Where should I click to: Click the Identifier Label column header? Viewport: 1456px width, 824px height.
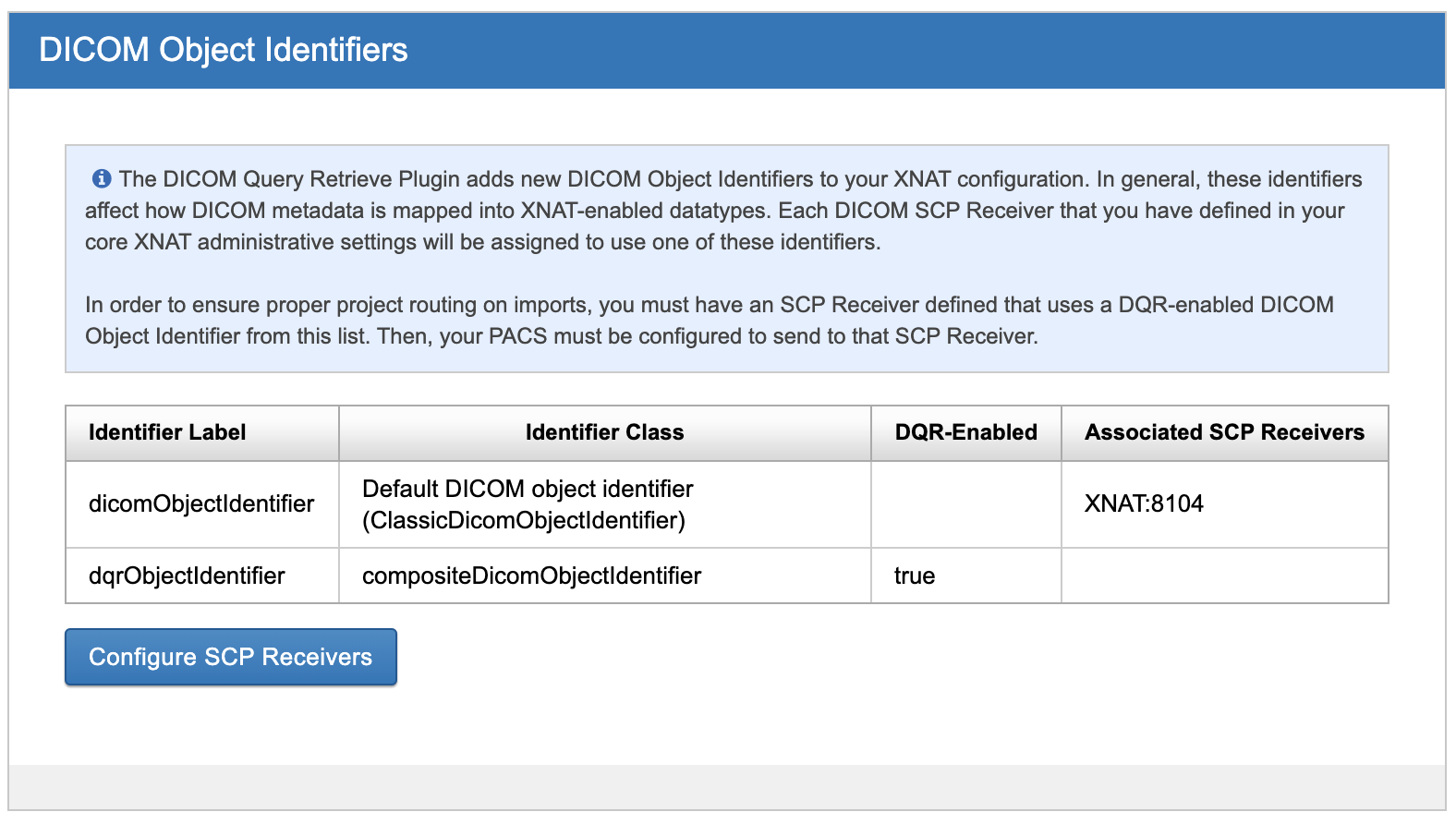click(167, 432)
